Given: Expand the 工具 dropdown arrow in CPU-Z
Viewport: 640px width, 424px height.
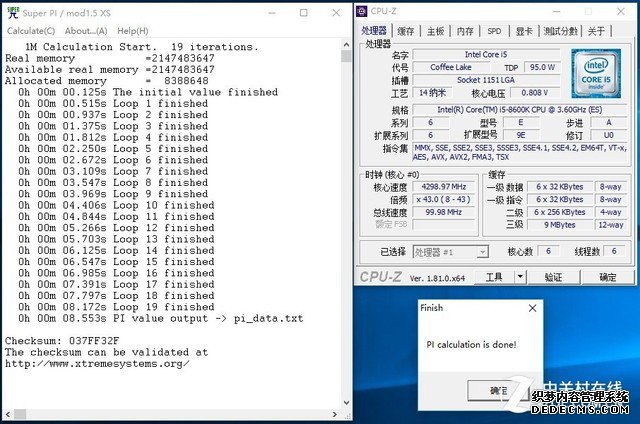Looking at the screenshot, I should [520, 277].
